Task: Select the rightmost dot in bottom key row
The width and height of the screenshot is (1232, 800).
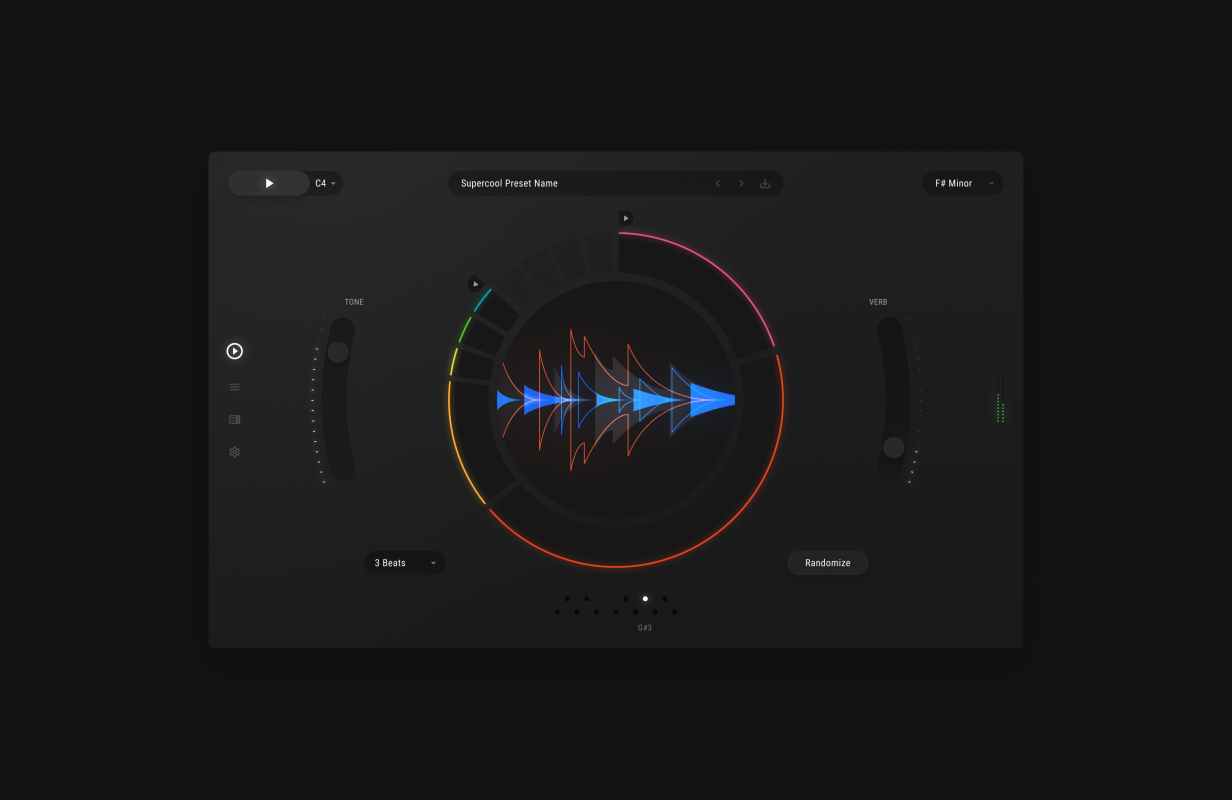Action: coord(674,612)
